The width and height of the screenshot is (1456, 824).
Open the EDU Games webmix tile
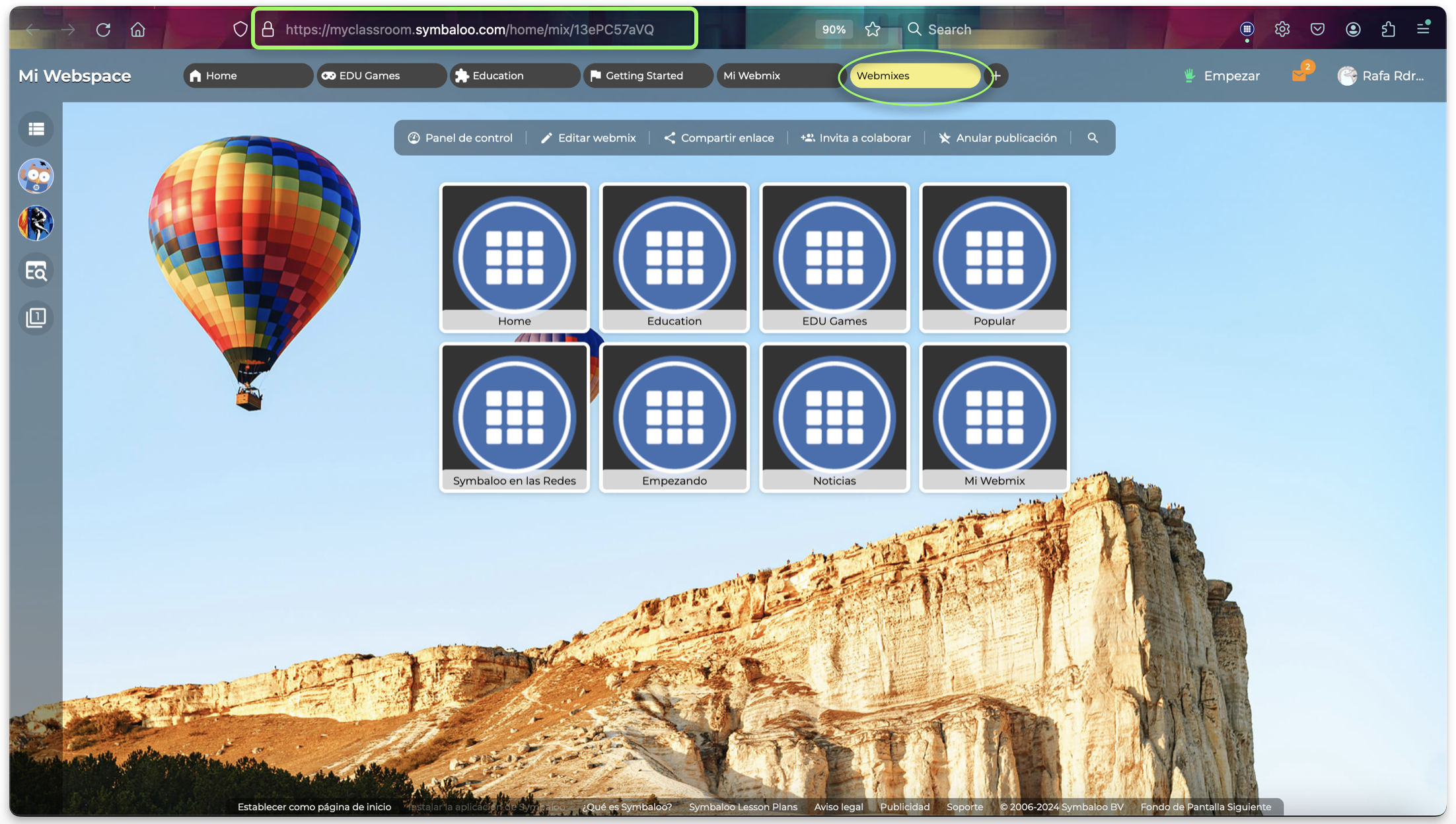[x=834, y=257]
